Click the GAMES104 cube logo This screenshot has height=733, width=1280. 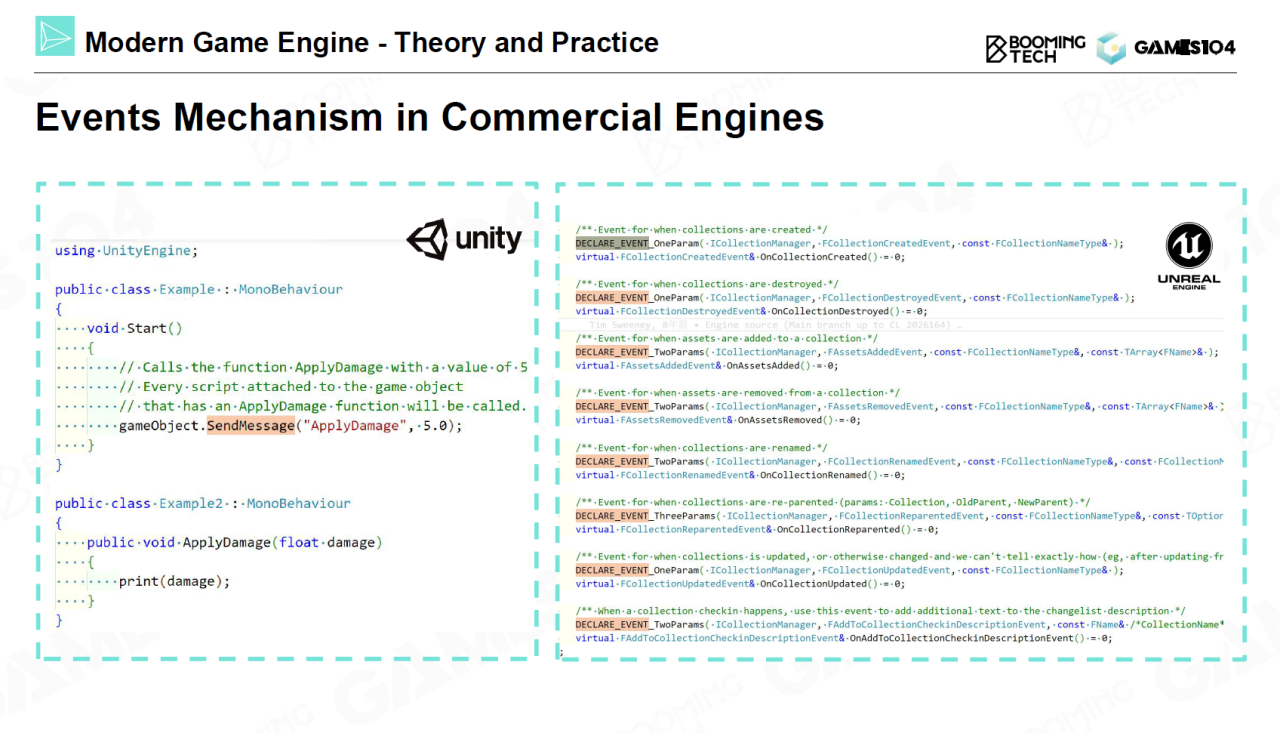coord(1111,47)
